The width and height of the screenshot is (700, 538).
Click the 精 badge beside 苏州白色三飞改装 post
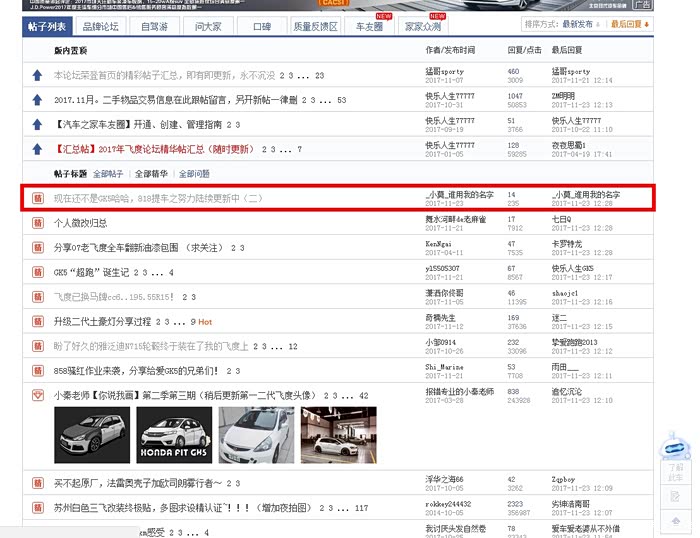pos(38,508)
